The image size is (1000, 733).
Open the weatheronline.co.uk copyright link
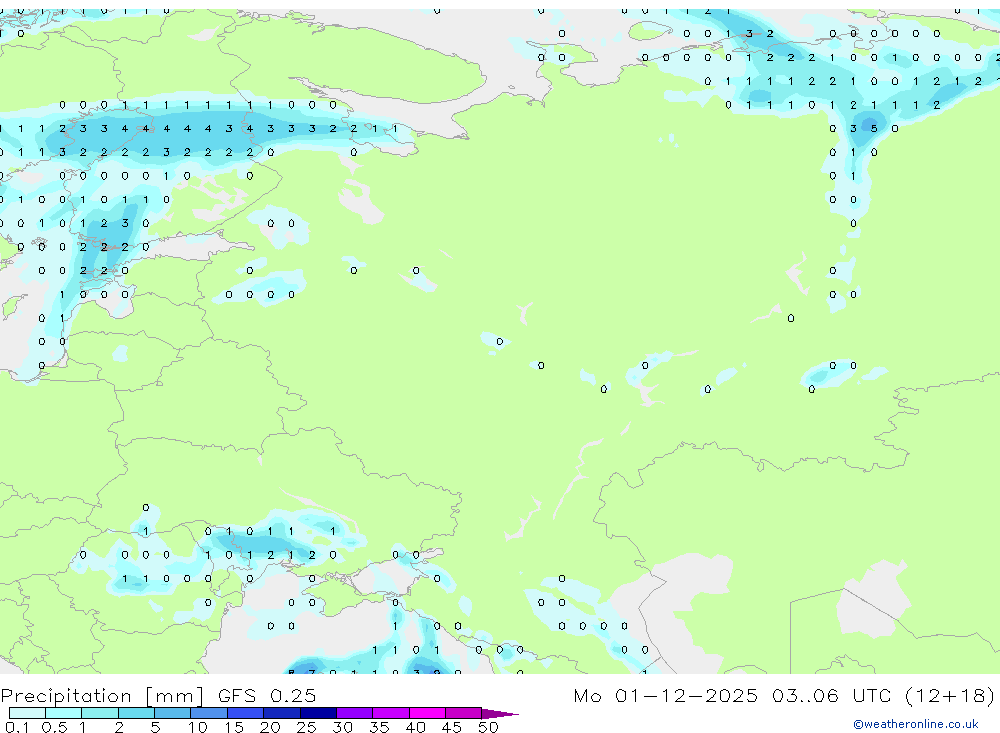click(x=915, y=724)
